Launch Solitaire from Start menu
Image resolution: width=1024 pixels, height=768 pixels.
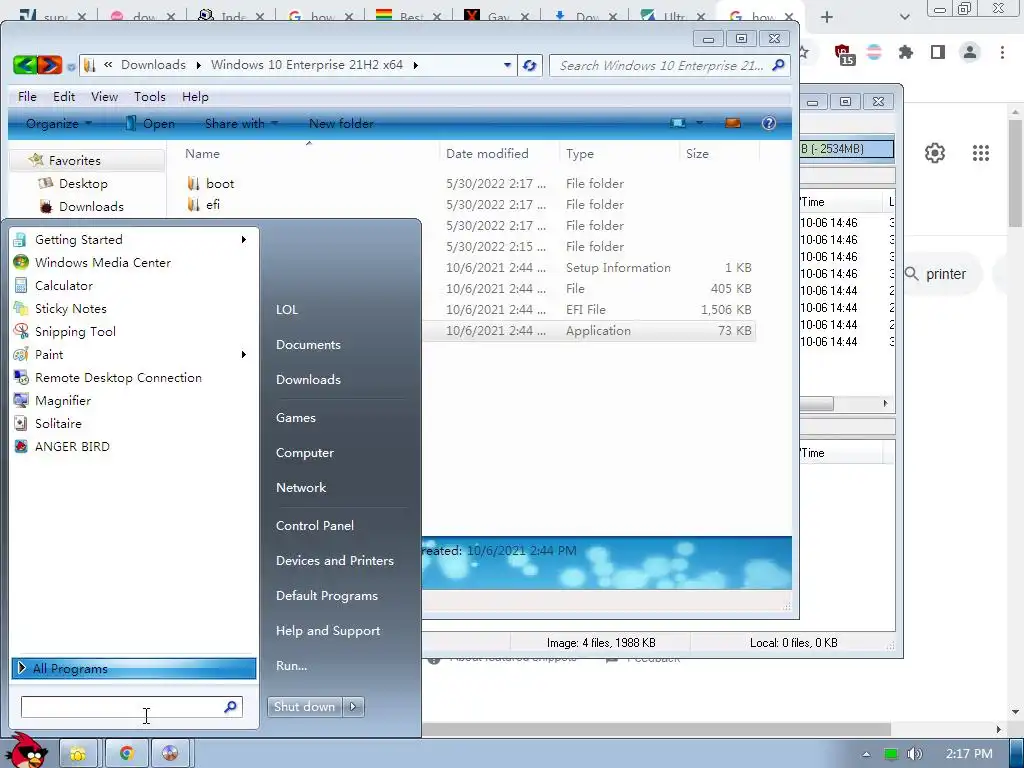point(58,423)
